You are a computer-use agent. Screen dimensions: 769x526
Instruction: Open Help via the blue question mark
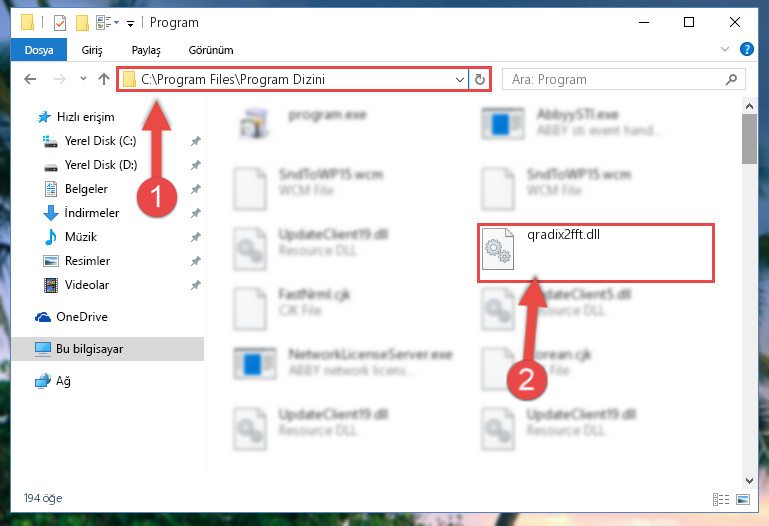tap(746, 49)
